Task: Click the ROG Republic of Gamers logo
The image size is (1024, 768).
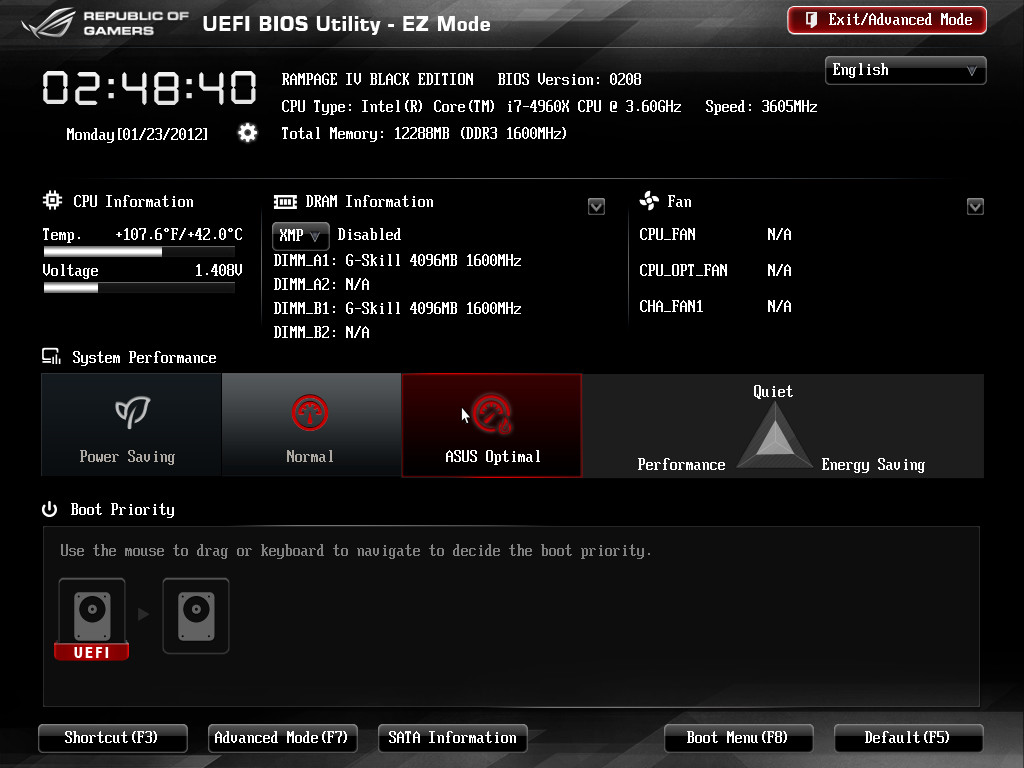Action: click(x=105, y=24)
